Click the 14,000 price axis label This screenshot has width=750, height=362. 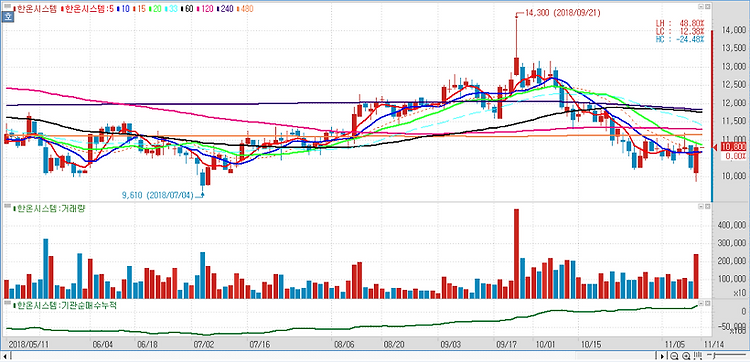tap(735, 30)
